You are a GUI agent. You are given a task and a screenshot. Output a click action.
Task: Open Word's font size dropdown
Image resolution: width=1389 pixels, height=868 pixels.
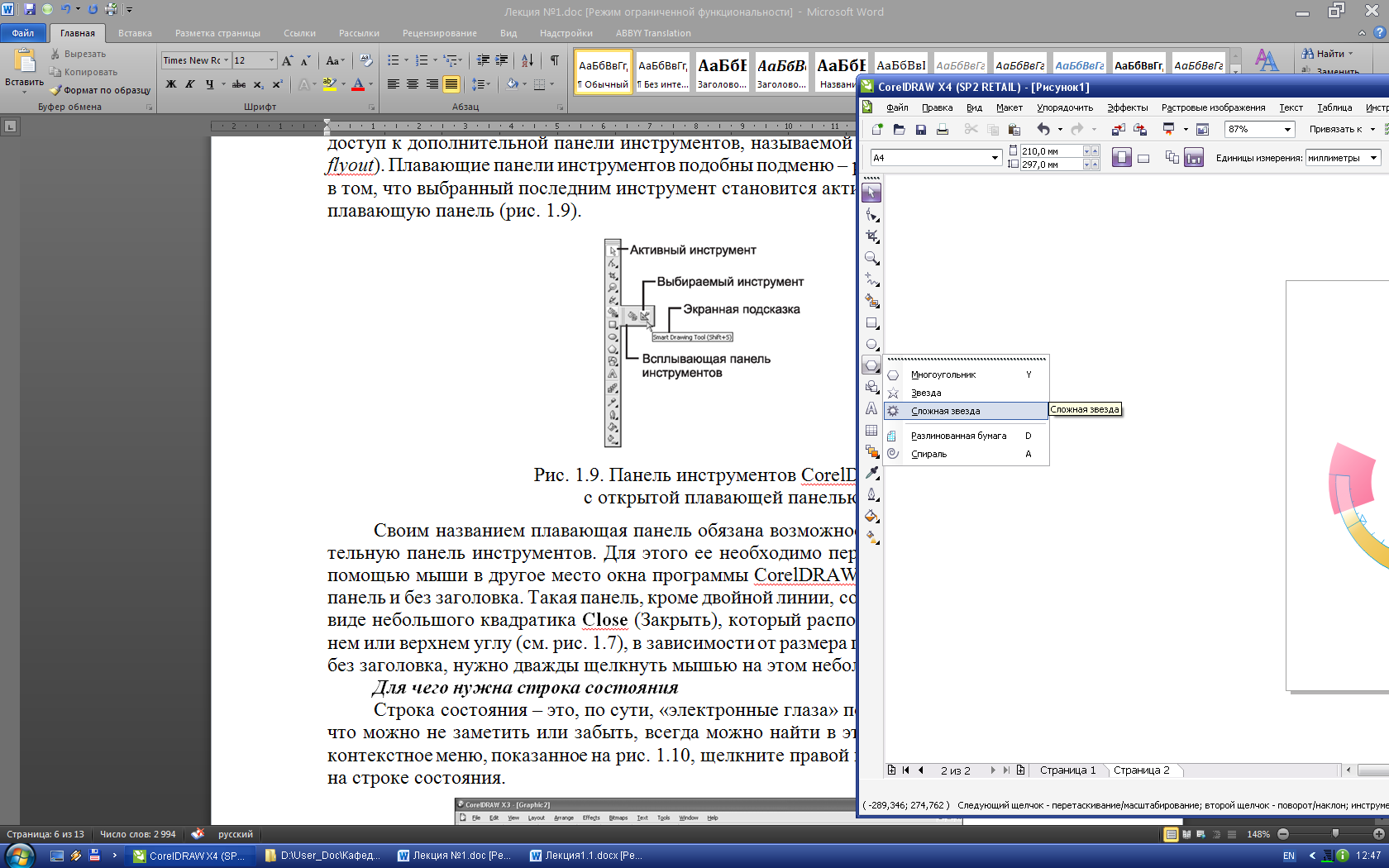point(271,60)
